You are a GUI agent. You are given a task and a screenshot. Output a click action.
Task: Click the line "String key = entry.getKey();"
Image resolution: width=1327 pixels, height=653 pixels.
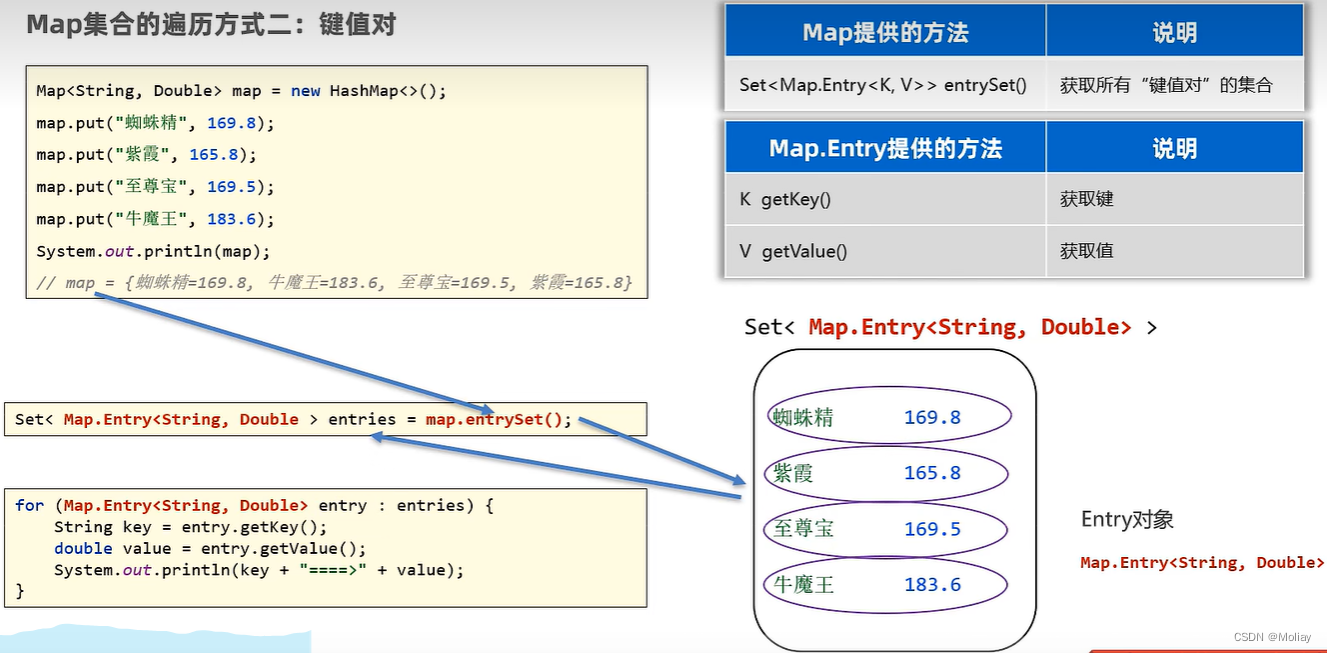point(191,527)
